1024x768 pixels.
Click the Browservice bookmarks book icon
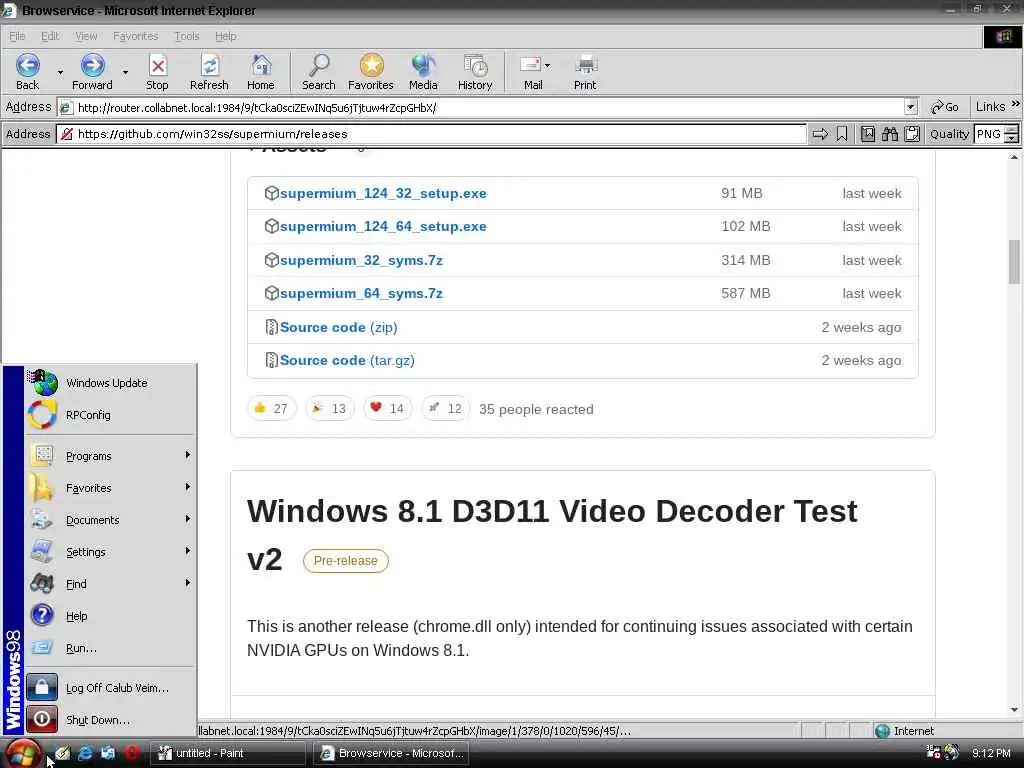(868, 134)
